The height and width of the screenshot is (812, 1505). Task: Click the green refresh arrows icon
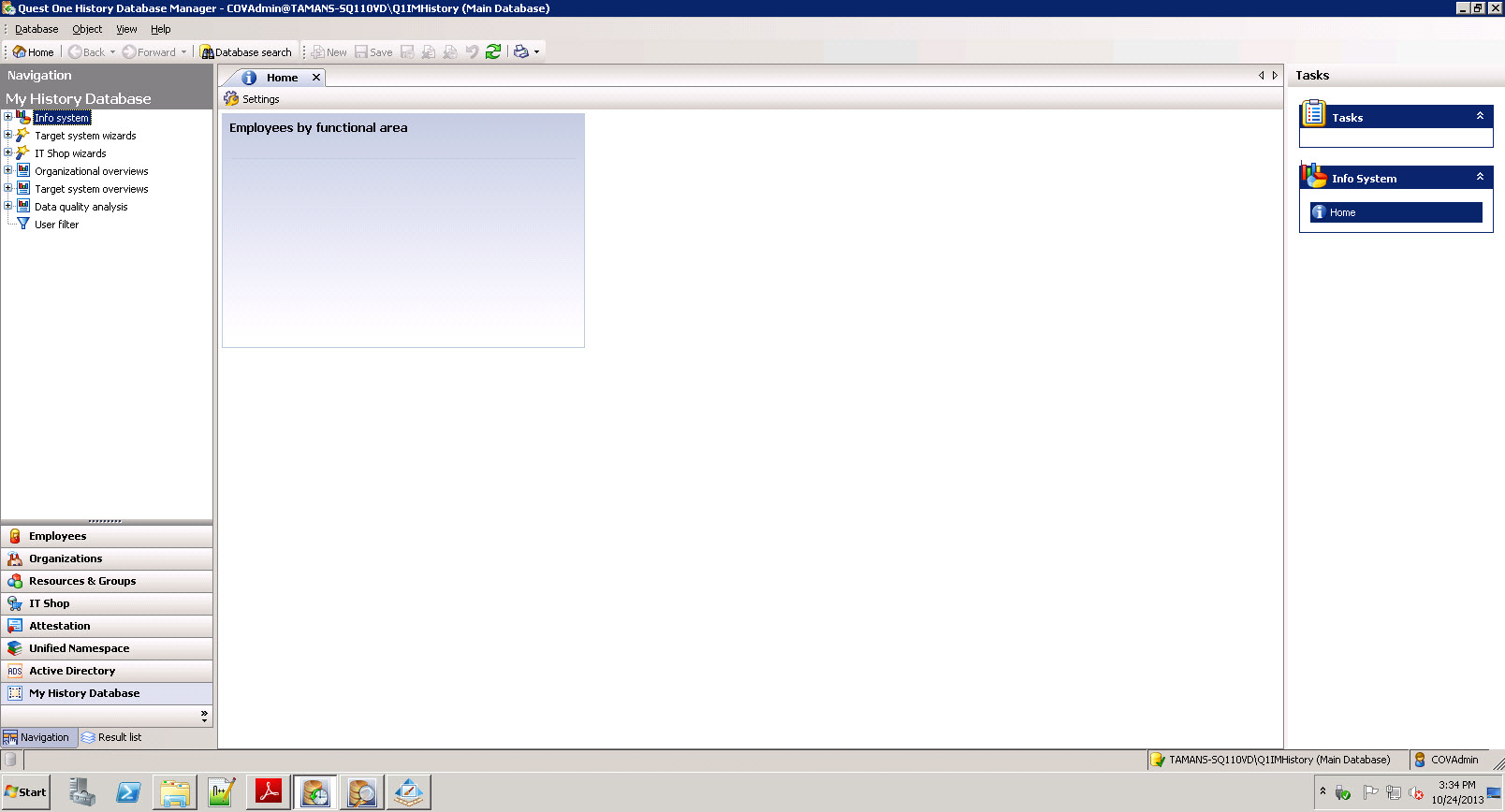tap(493, 52)
